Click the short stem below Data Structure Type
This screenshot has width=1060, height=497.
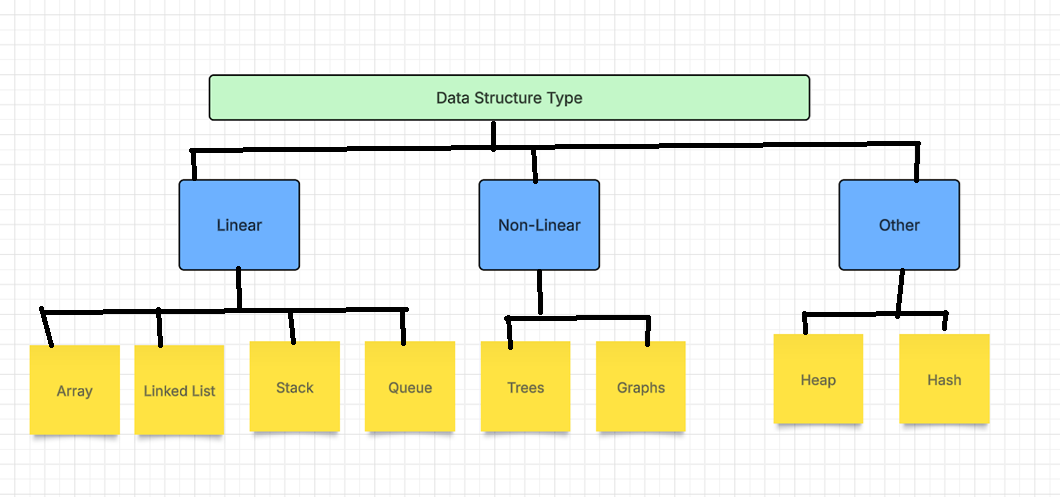[493, 134]
